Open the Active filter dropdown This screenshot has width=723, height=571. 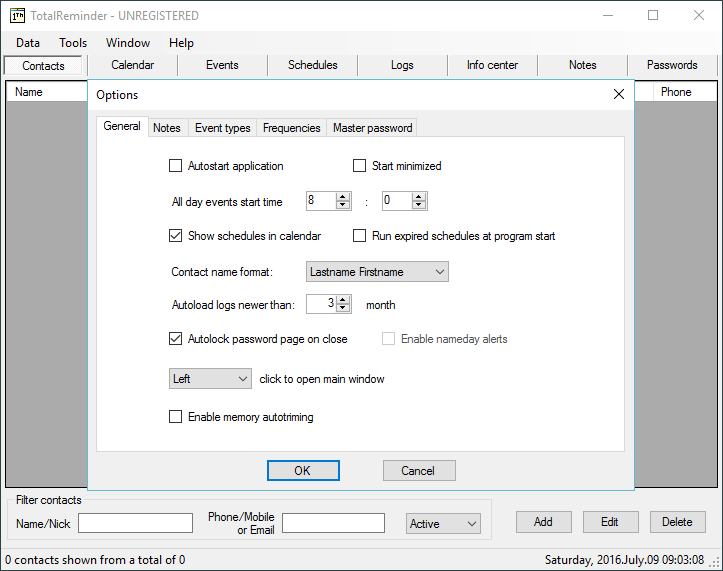pos(443,524)
